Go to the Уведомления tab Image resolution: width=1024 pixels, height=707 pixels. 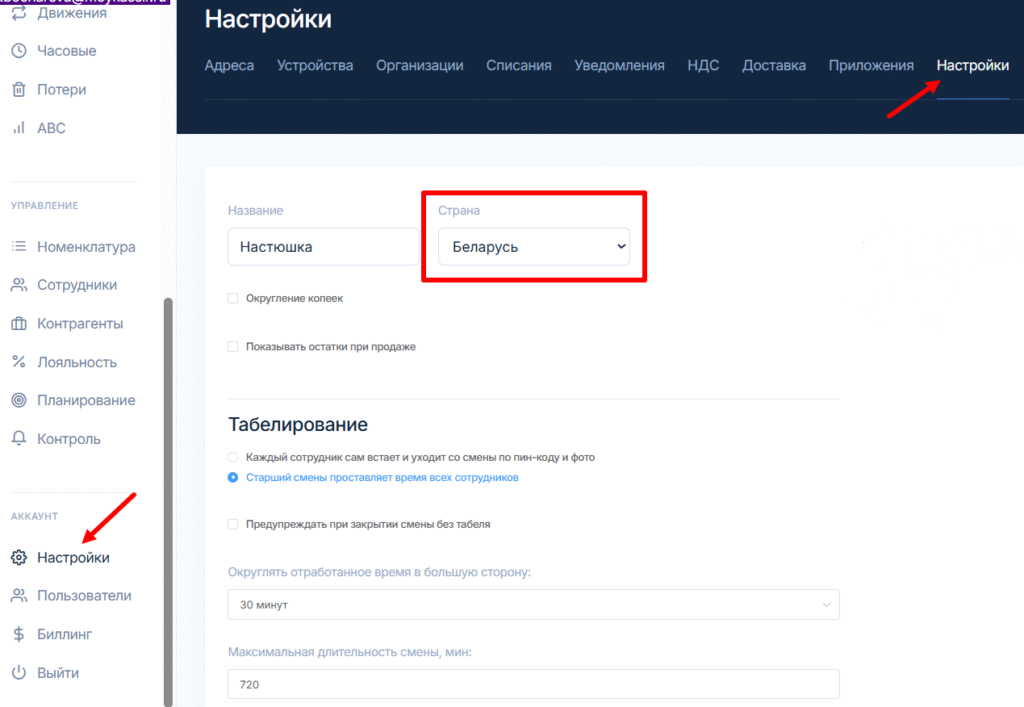(619, 65)
